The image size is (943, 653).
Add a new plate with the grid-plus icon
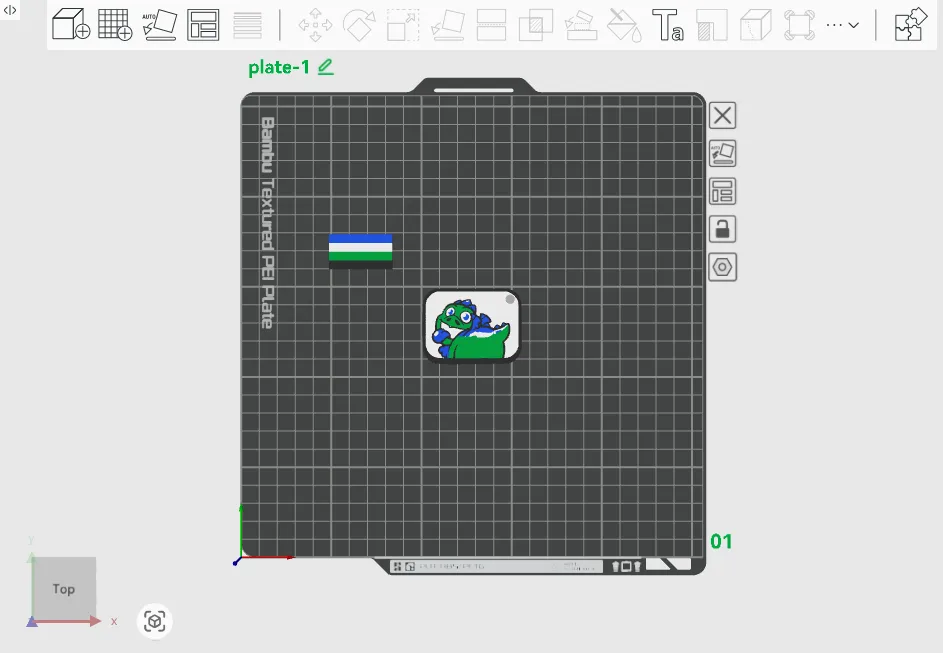click(x=114, y=25)
